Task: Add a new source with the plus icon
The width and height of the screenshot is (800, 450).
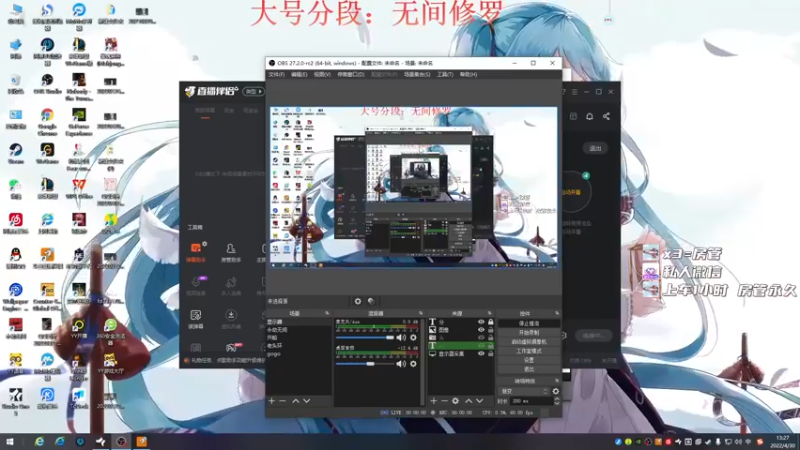Action: pyautogui.click(x=433, y=401)
